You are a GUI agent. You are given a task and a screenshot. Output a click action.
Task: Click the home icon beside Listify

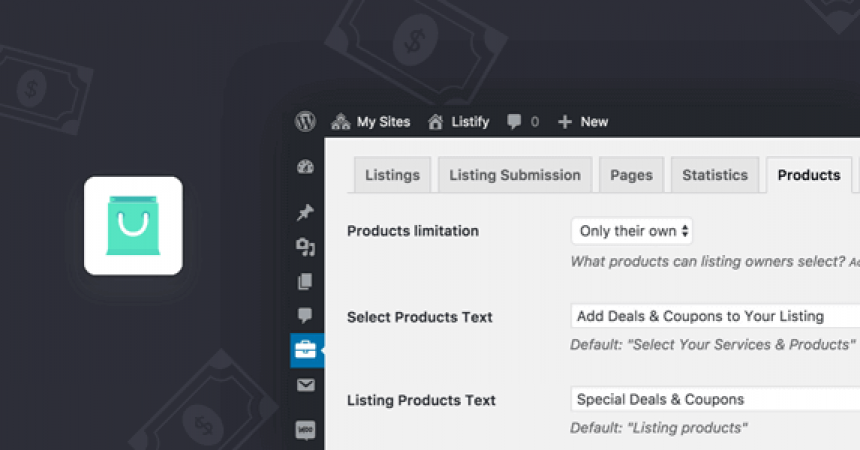pyautogui.click(x=435, y=121)
